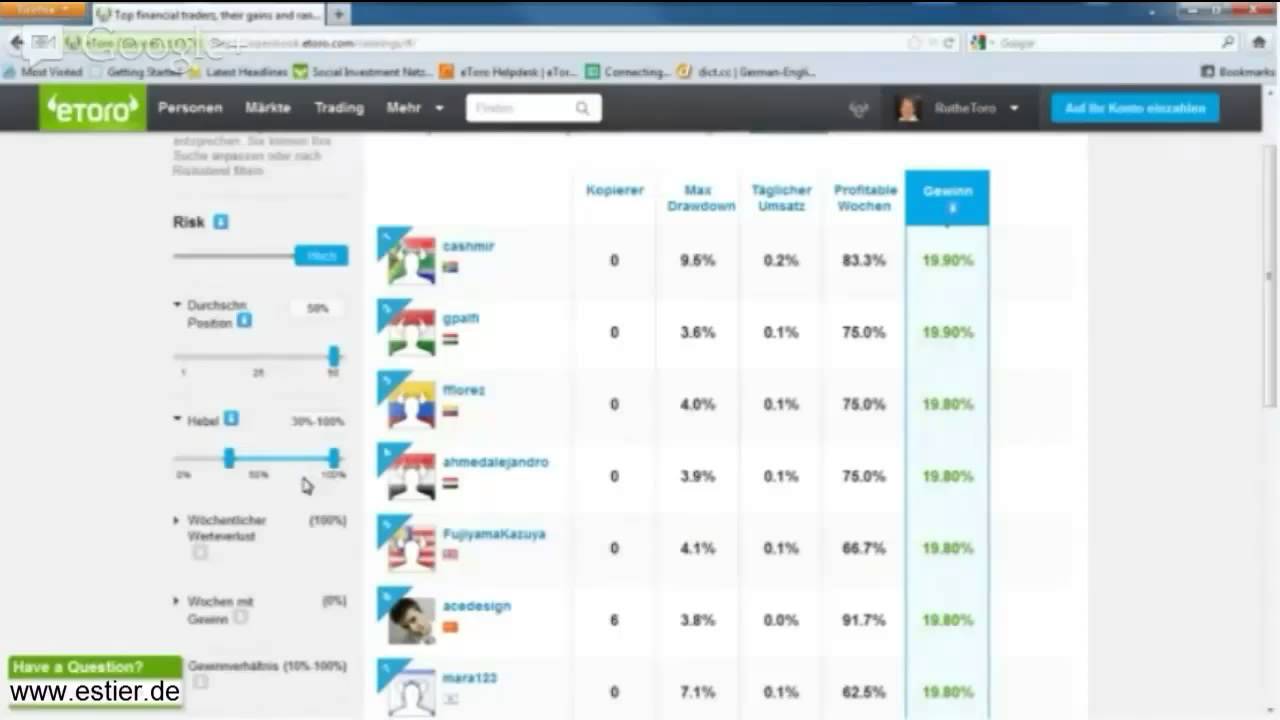The height and width of the screenshot is (720, 1280).
Task: Click mara123's avatar picture
Action: [x=412, y=692]
